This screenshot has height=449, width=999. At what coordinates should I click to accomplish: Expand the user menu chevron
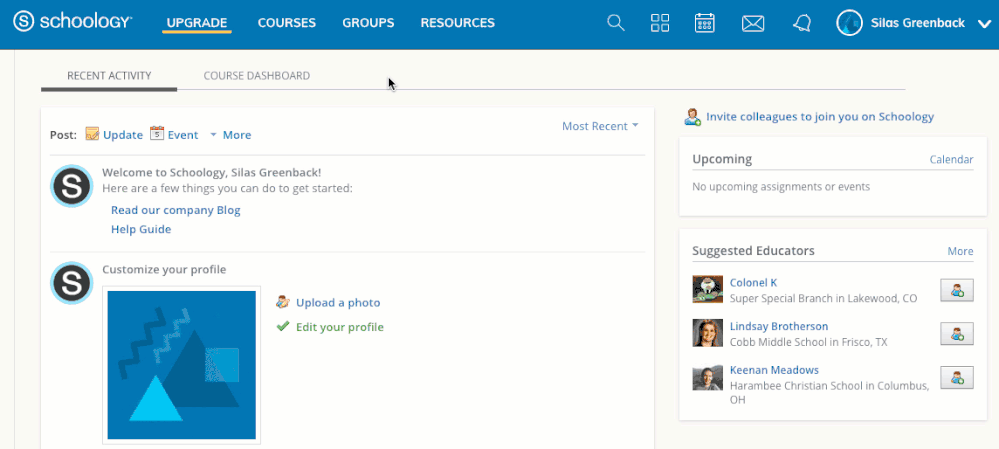(984, 24)
